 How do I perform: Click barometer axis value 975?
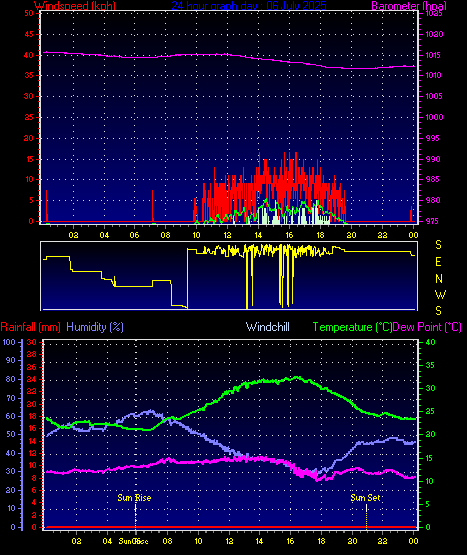433,221
